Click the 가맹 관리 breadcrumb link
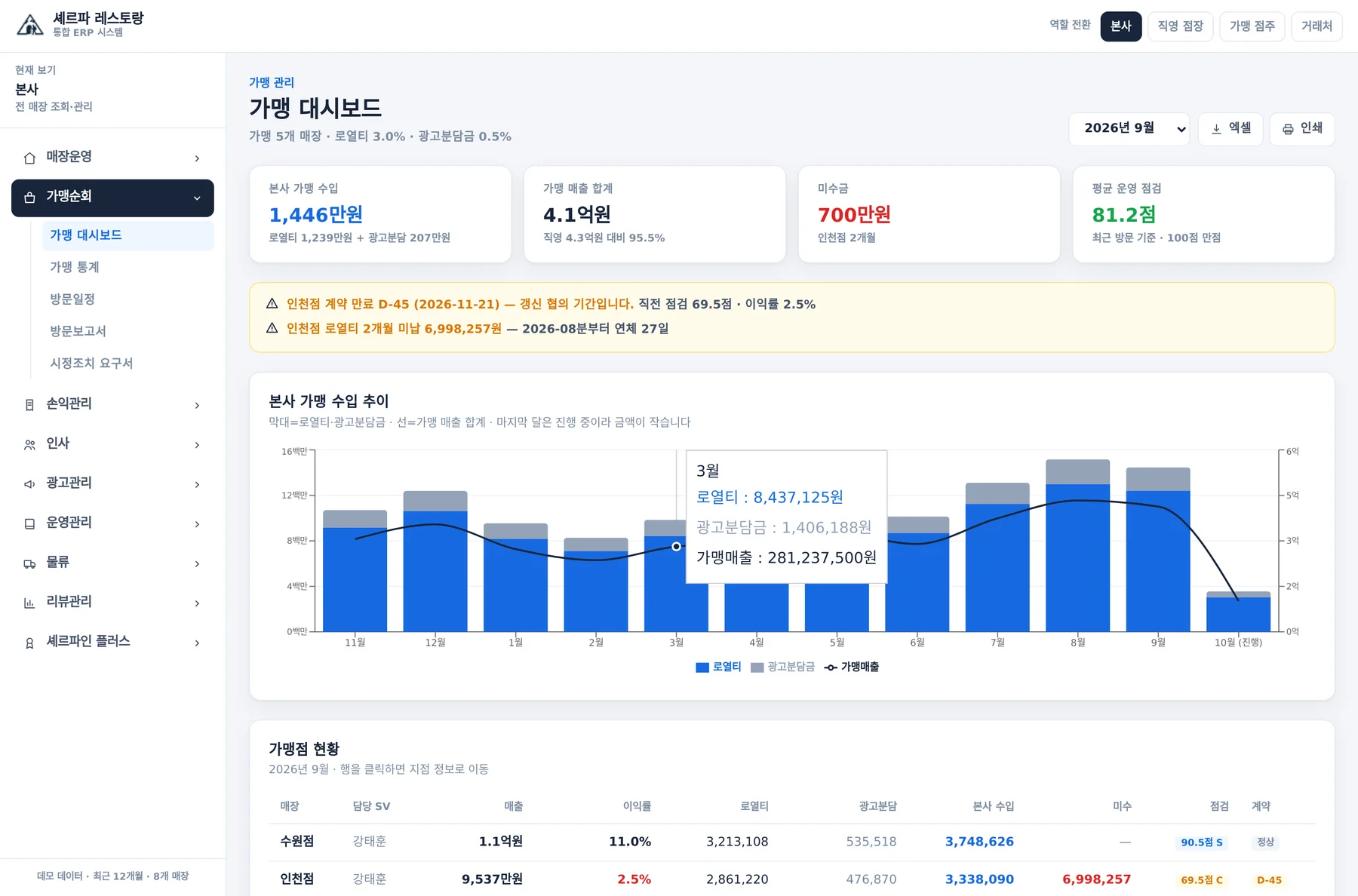 pos(272,82)
